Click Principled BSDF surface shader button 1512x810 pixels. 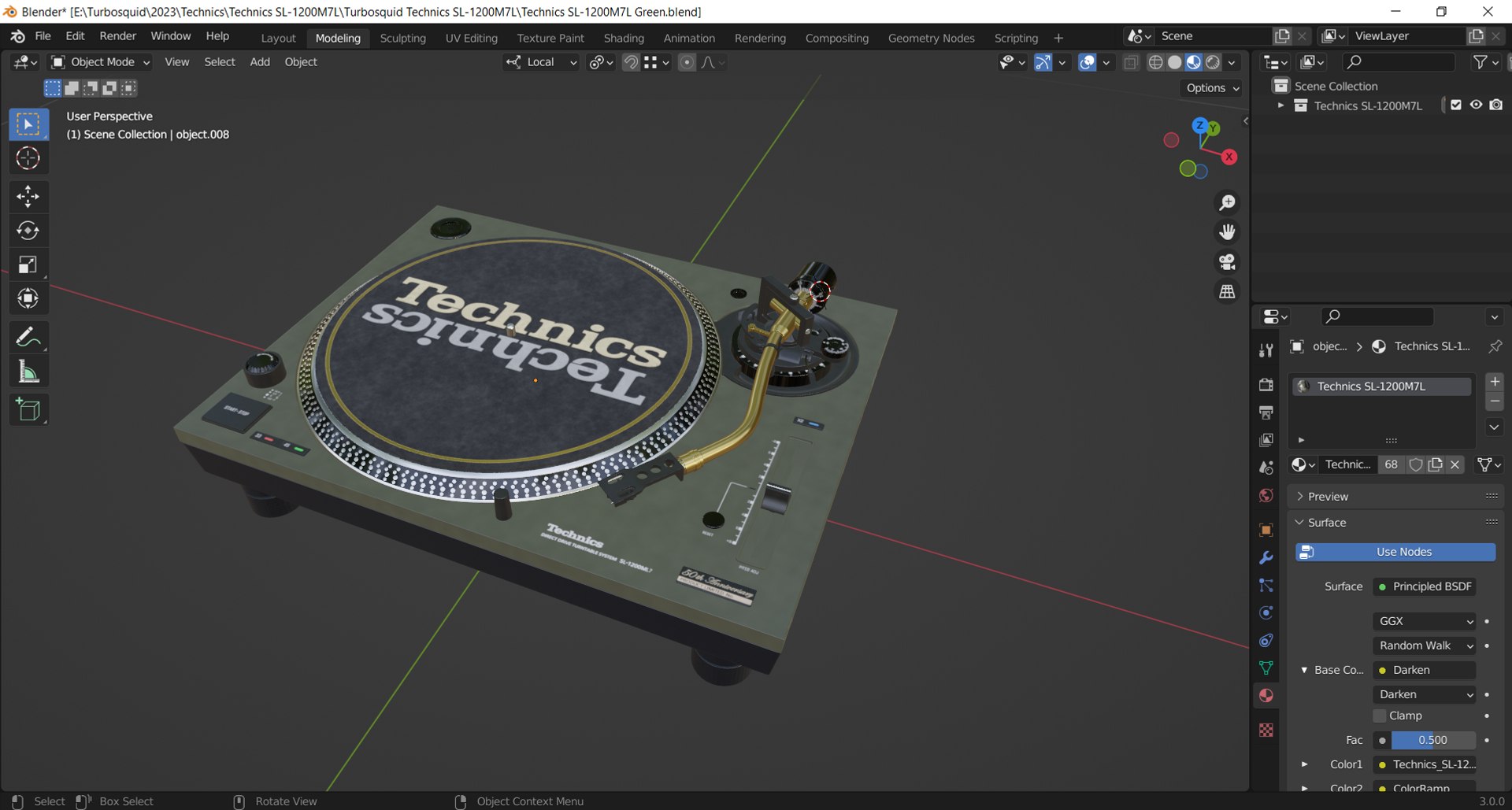(1425, 586)
